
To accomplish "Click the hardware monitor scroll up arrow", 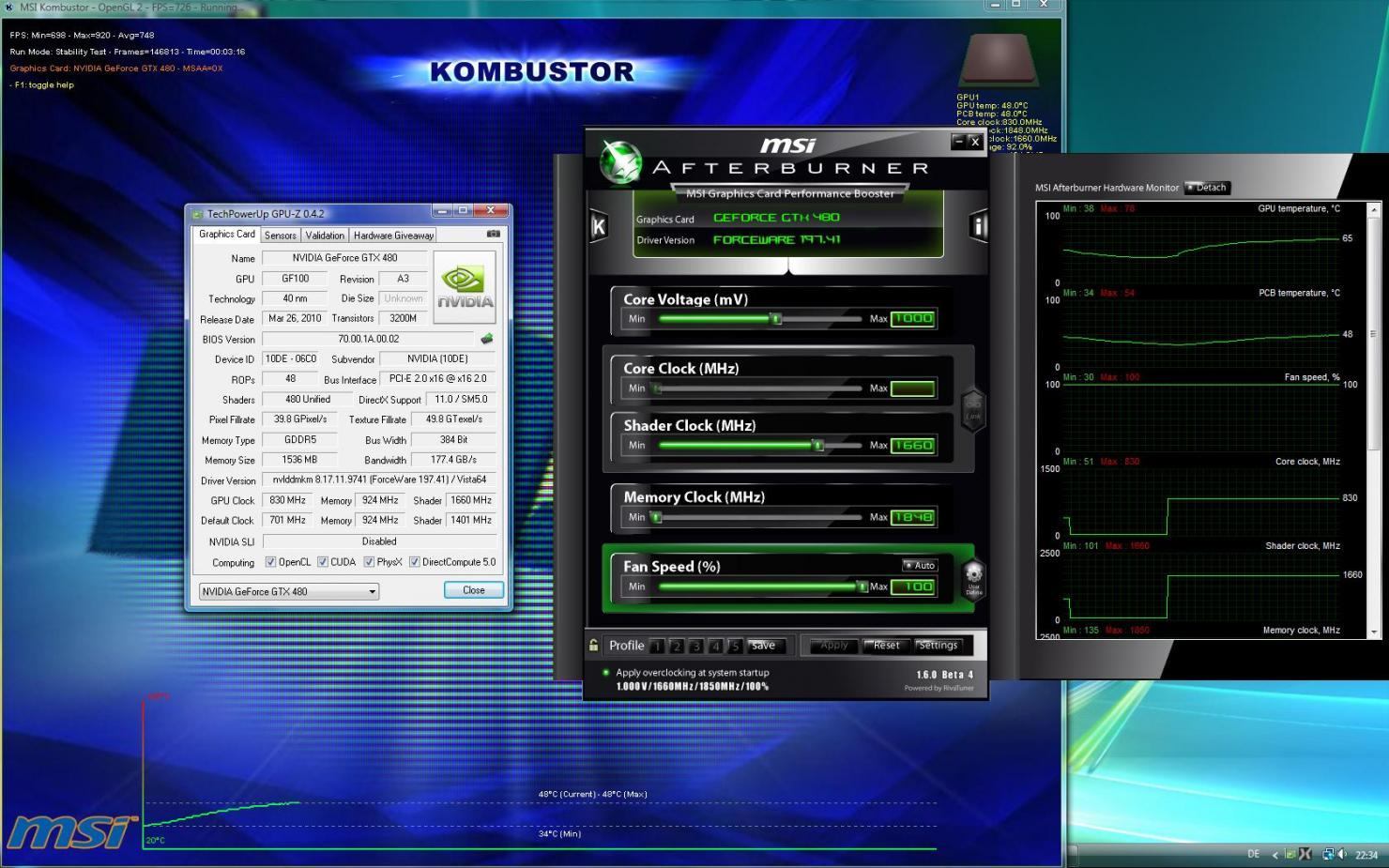I will [1375, 208].
